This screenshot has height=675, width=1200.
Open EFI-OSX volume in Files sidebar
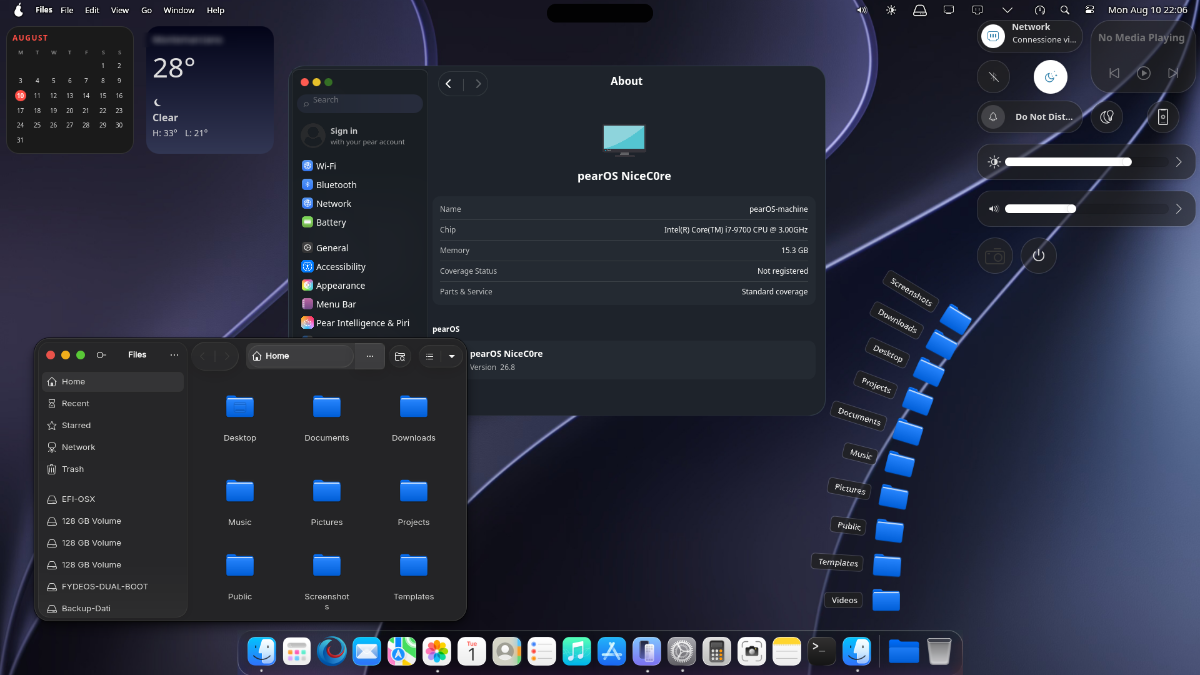point(113,499)
